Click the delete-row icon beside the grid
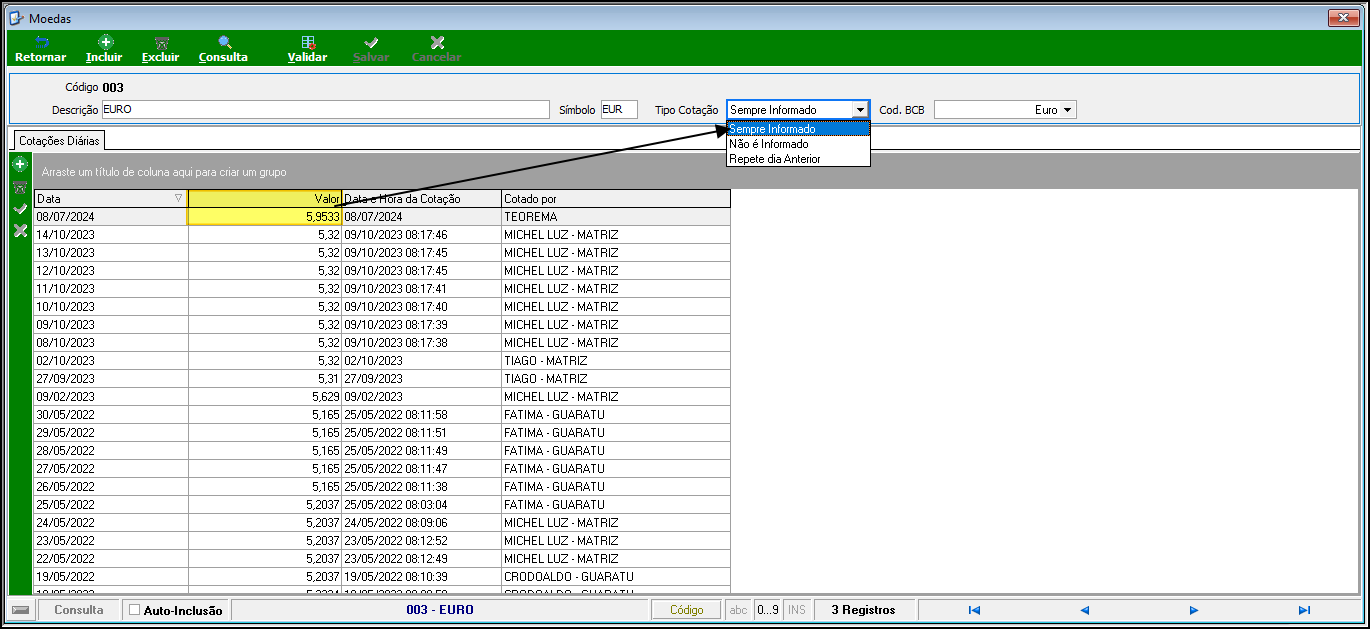Viewport: 1370px width, 629px height. coord(19,187)
